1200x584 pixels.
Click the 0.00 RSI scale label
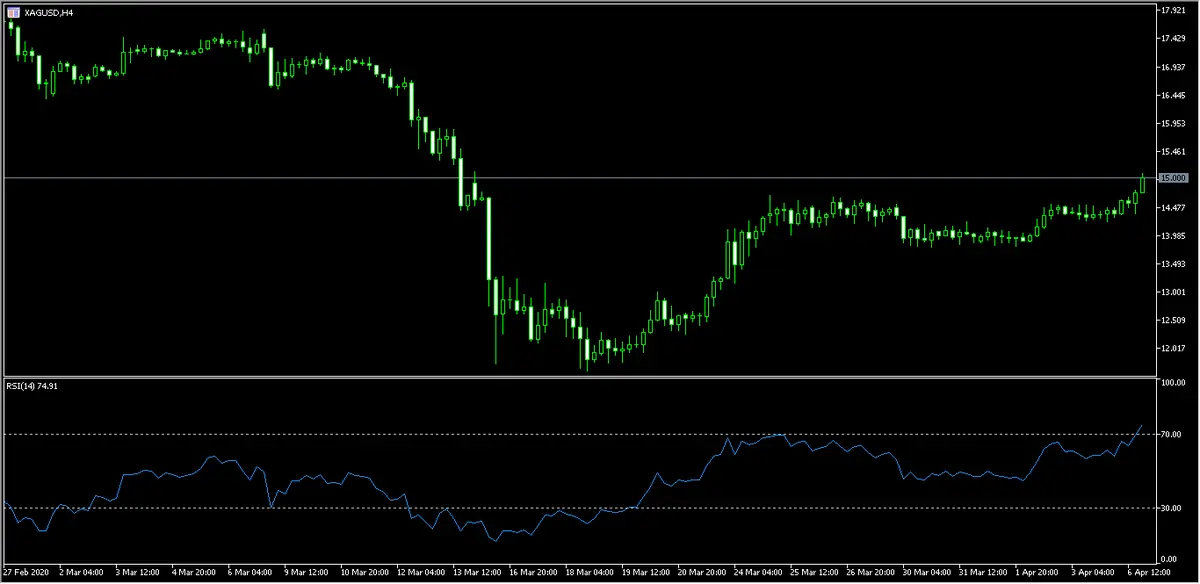click(1167, 558)
